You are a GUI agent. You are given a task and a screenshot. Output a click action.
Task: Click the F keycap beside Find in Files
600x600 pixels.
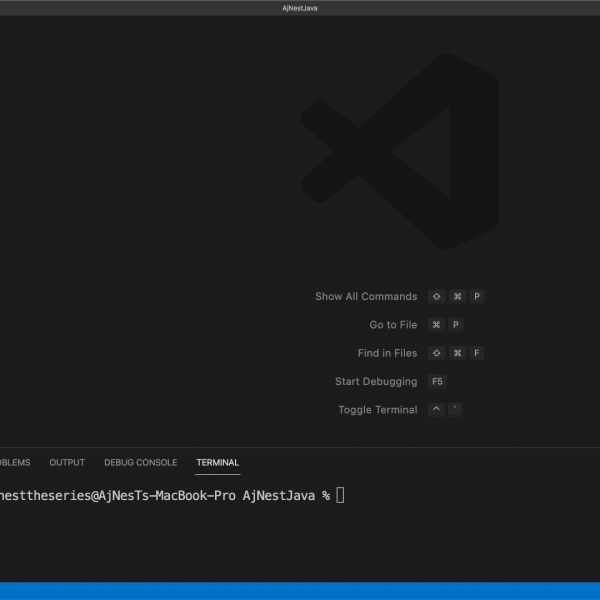coord(477,353)
